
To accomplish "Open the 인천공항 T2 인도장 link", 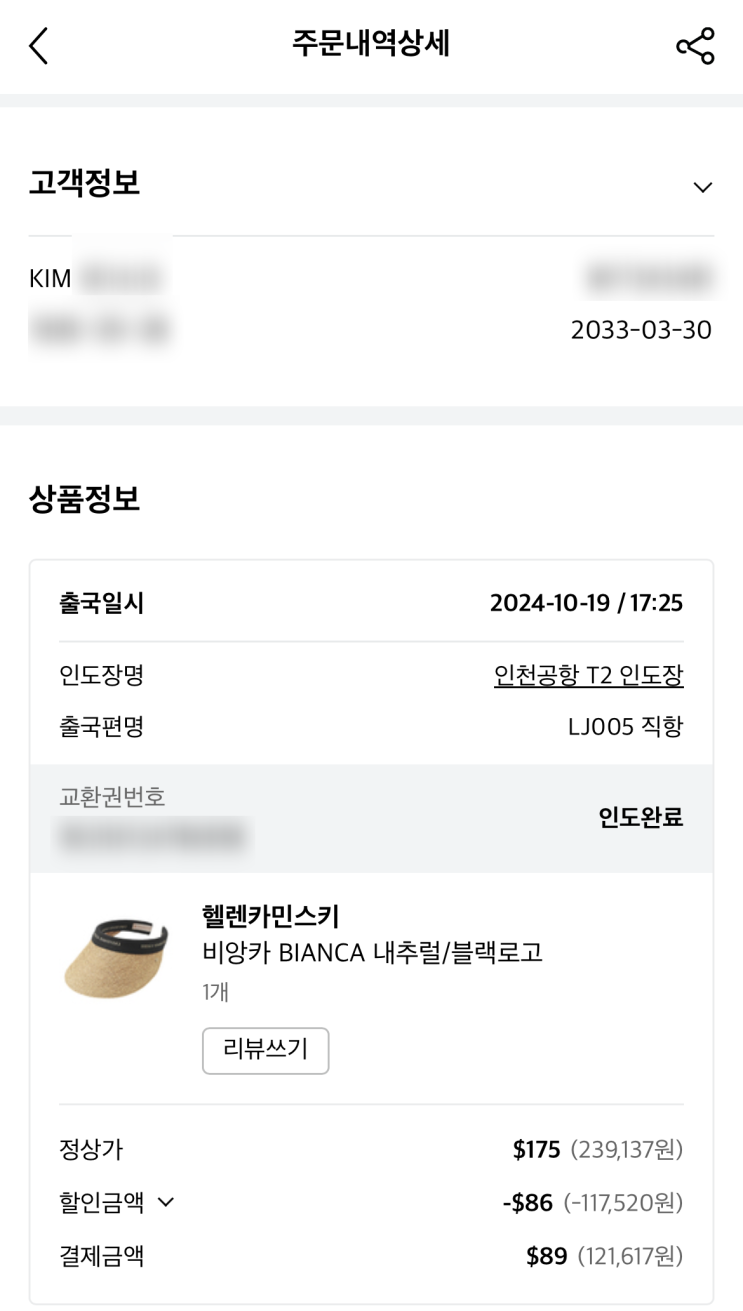I will pos(588,676).
